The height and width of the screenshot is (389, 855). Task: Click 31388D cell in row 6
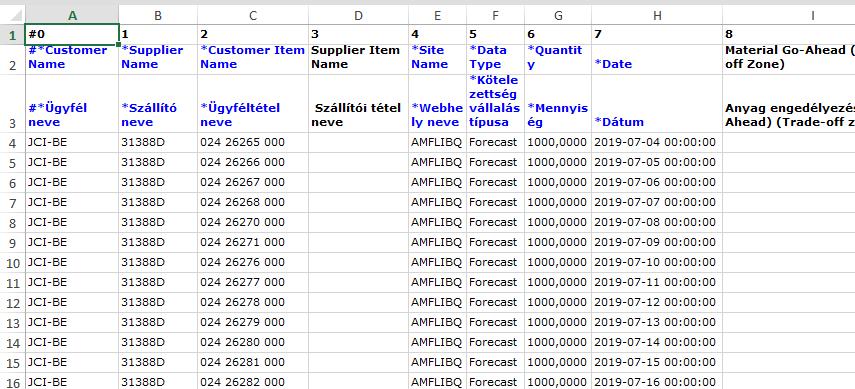click(158, 182)
